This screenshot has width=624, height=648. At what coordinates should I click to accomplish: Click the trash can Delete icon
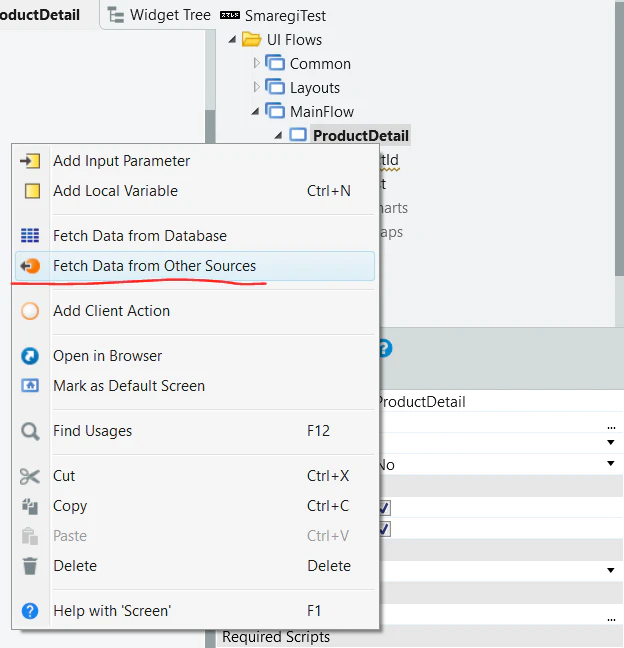30,566
